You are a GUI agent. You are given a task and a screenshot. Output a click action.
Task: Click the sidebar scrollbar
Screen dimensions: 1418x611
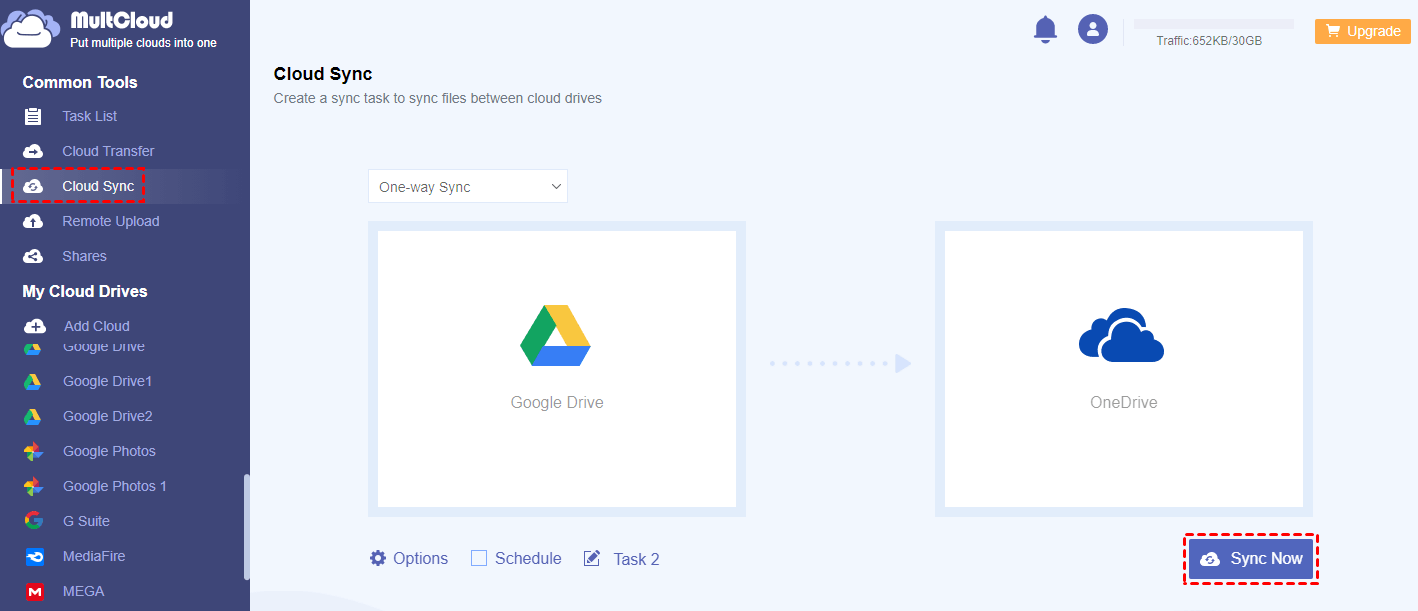pyautogui.click(x=246, y=526)
